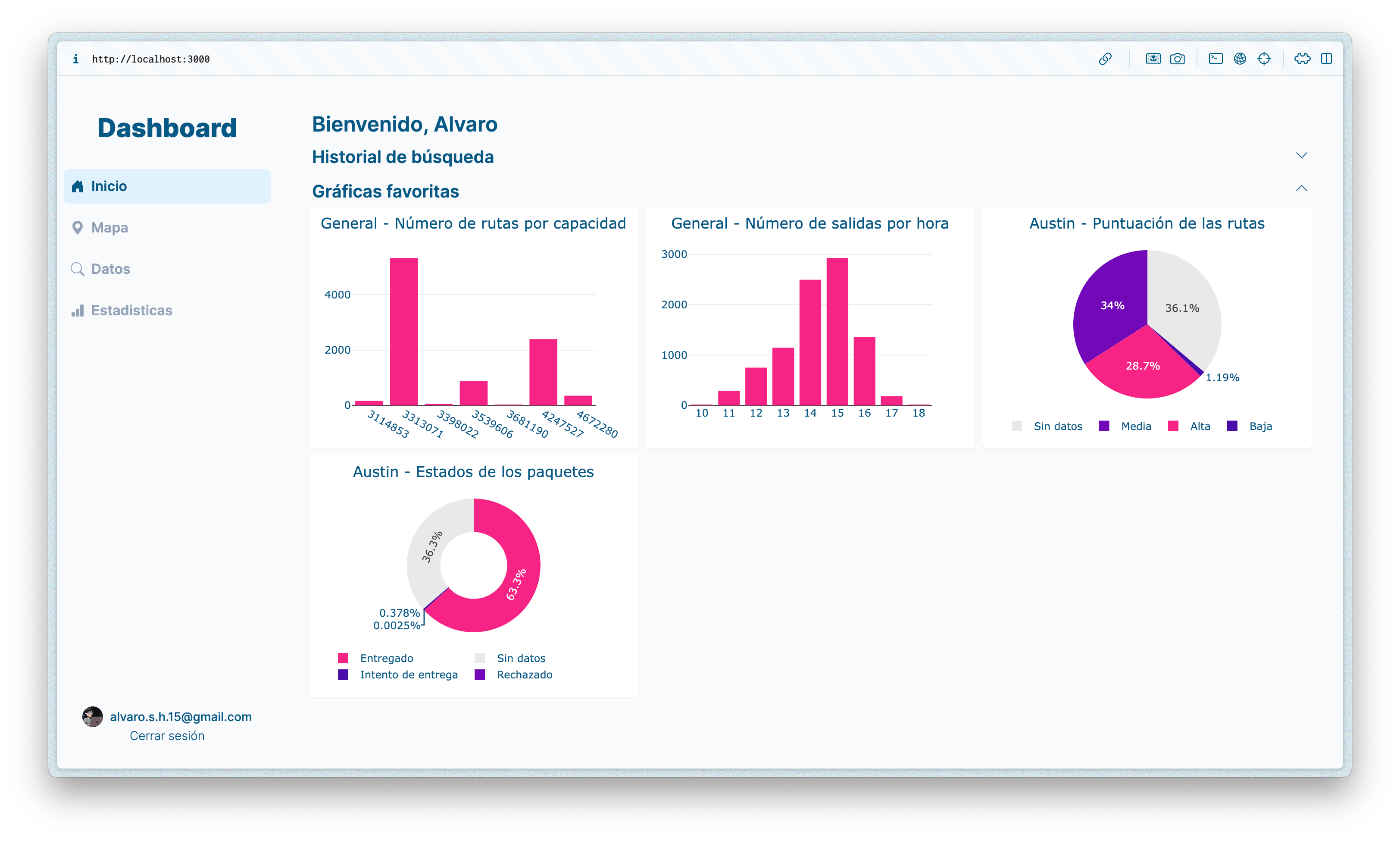Expand the Historial de búsqueda chevron
Viewport: 1400px width, 841px height.
coord(1301,155)
